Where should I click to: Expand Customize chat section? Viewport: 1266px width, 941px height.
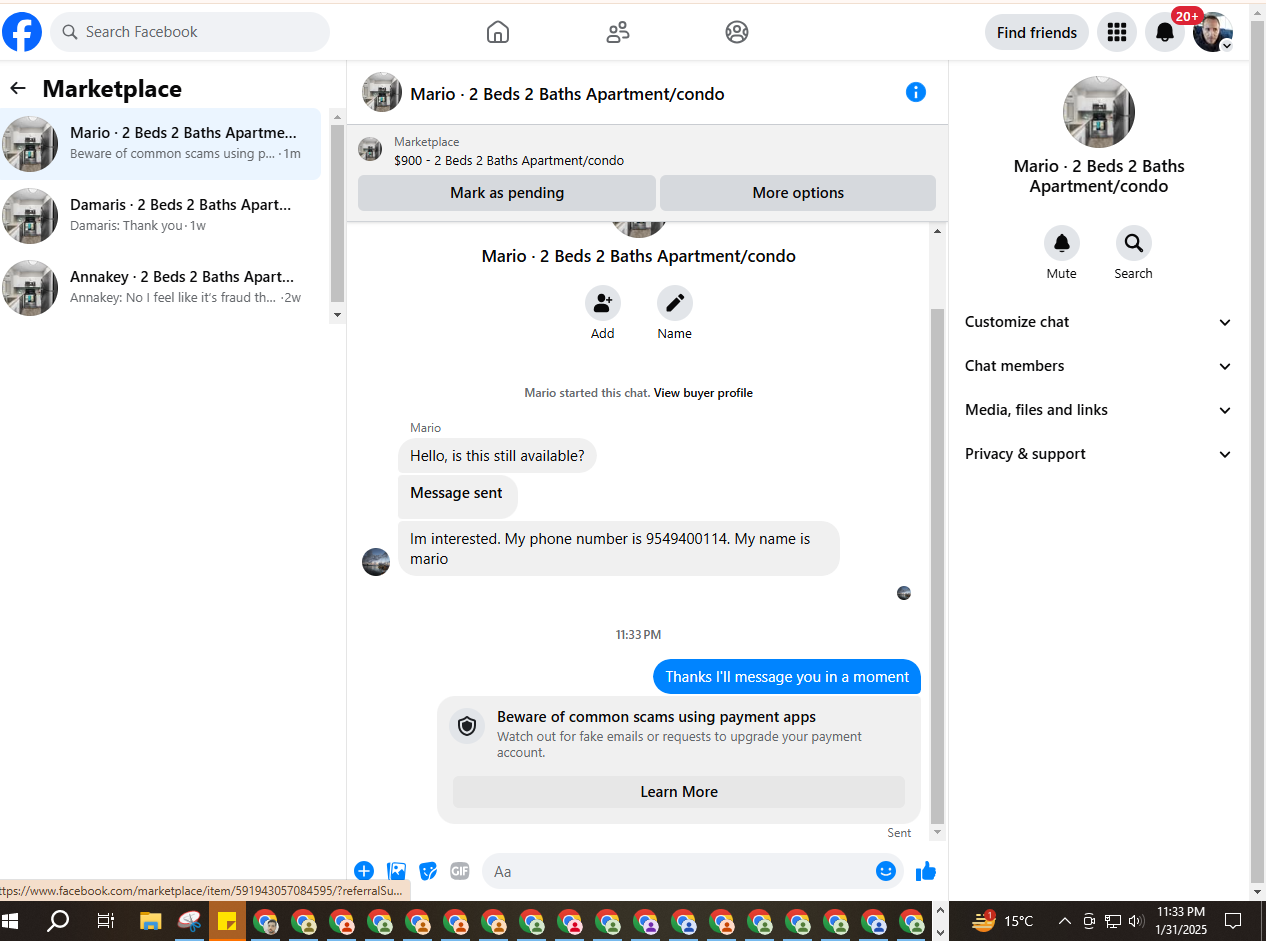click(1098, 322)
